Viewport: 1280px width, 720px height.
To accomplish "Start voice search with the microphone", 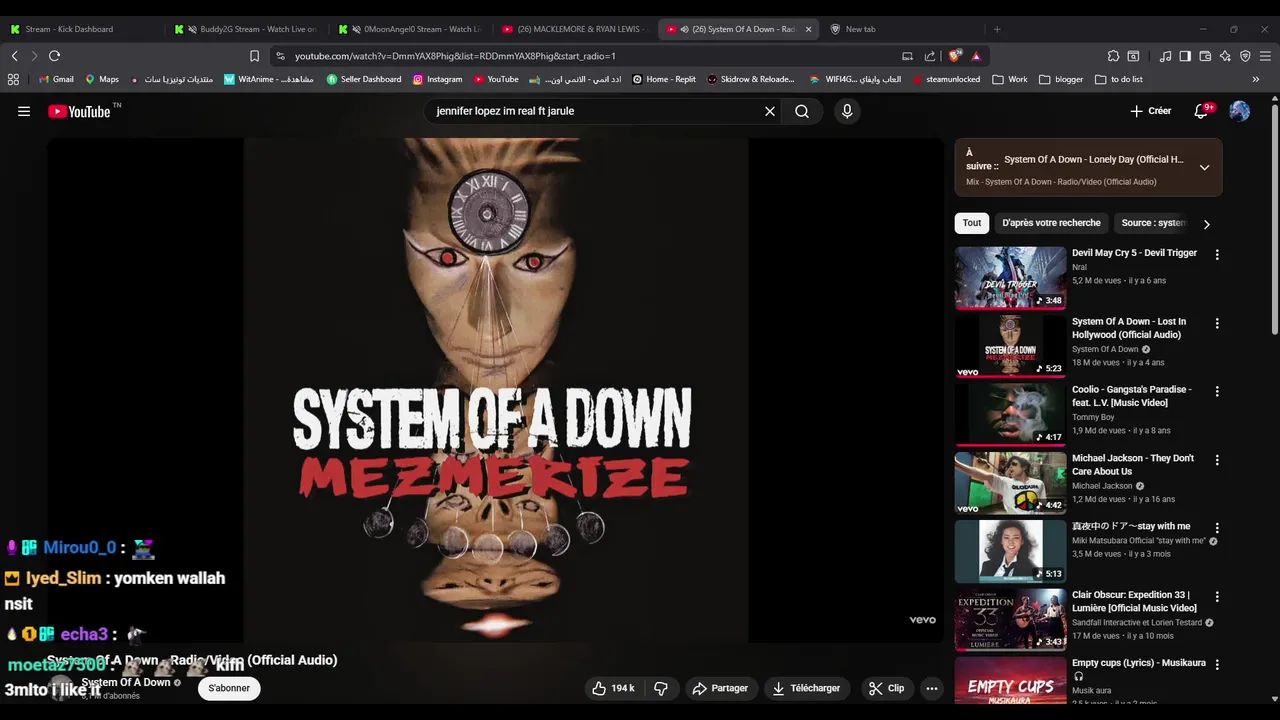I will [847, 111].
